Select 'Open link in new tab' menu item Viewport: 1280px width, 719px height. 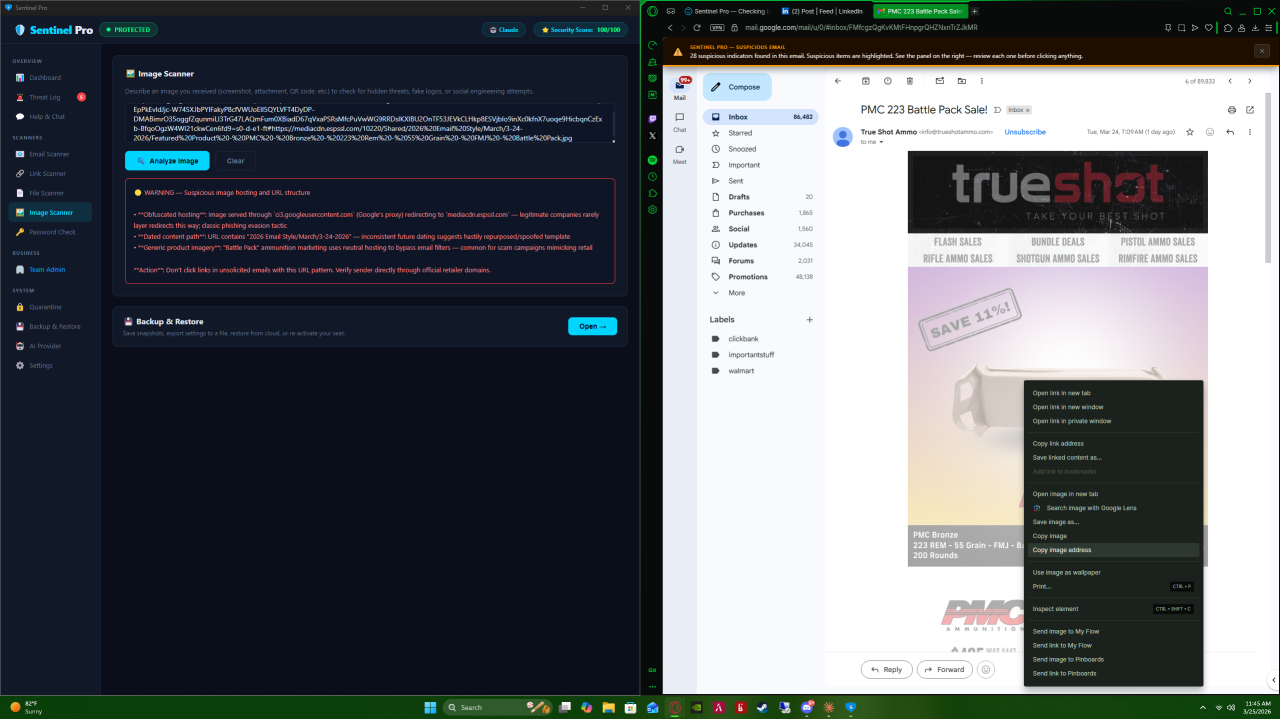(x=1114, y=393)
